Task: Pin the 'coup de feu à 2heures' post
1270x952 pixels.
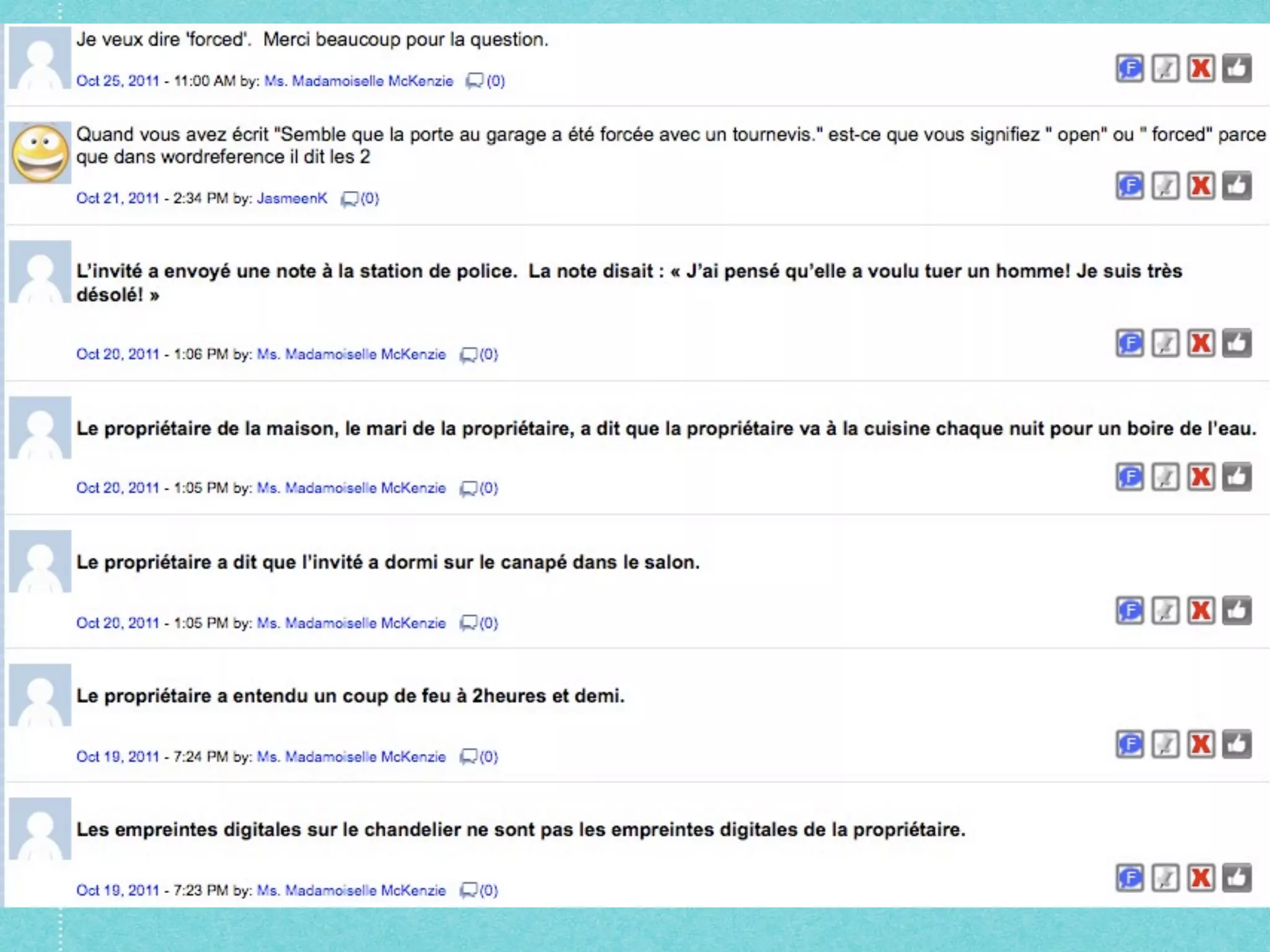Action: click(x=1165, y=744)
